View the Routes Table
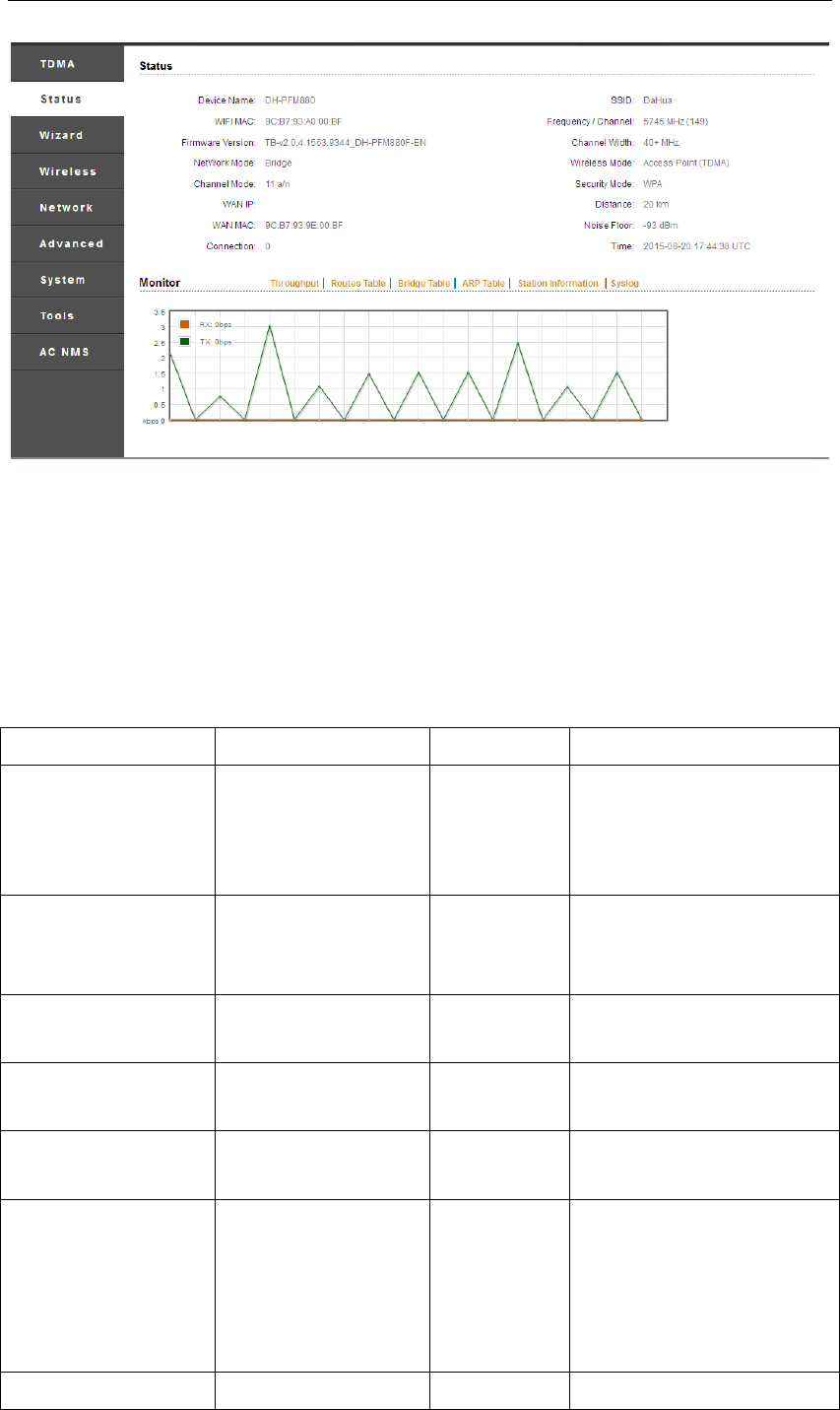The width and height of the screenshot is (840, 1410). [x=357, y=284]
